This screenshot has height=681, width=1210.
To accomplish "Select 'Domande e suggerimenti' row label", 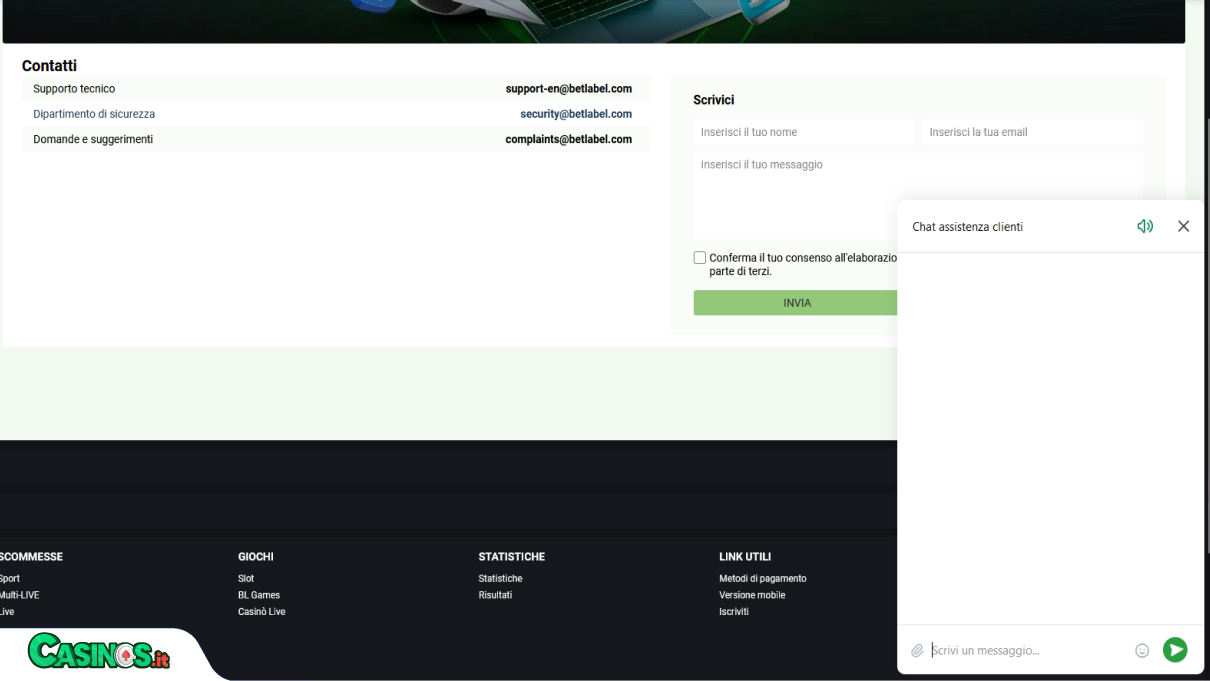I will pos(93,139).
